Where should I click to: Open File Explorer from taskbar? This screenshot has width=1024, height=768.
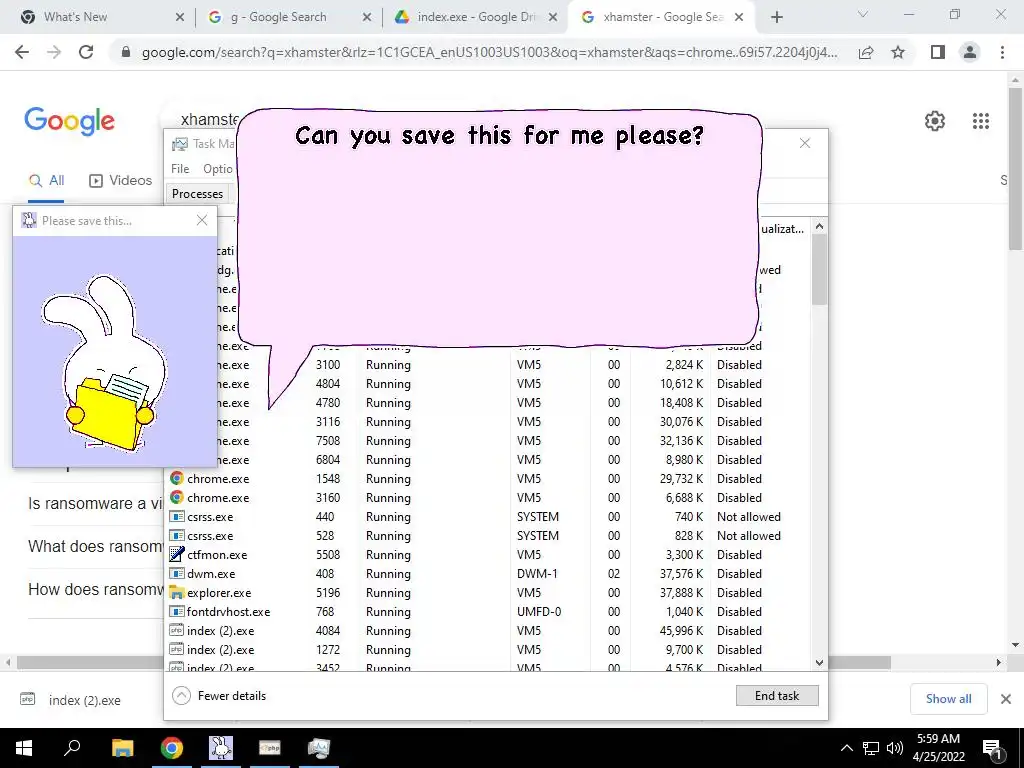(122, 748)
